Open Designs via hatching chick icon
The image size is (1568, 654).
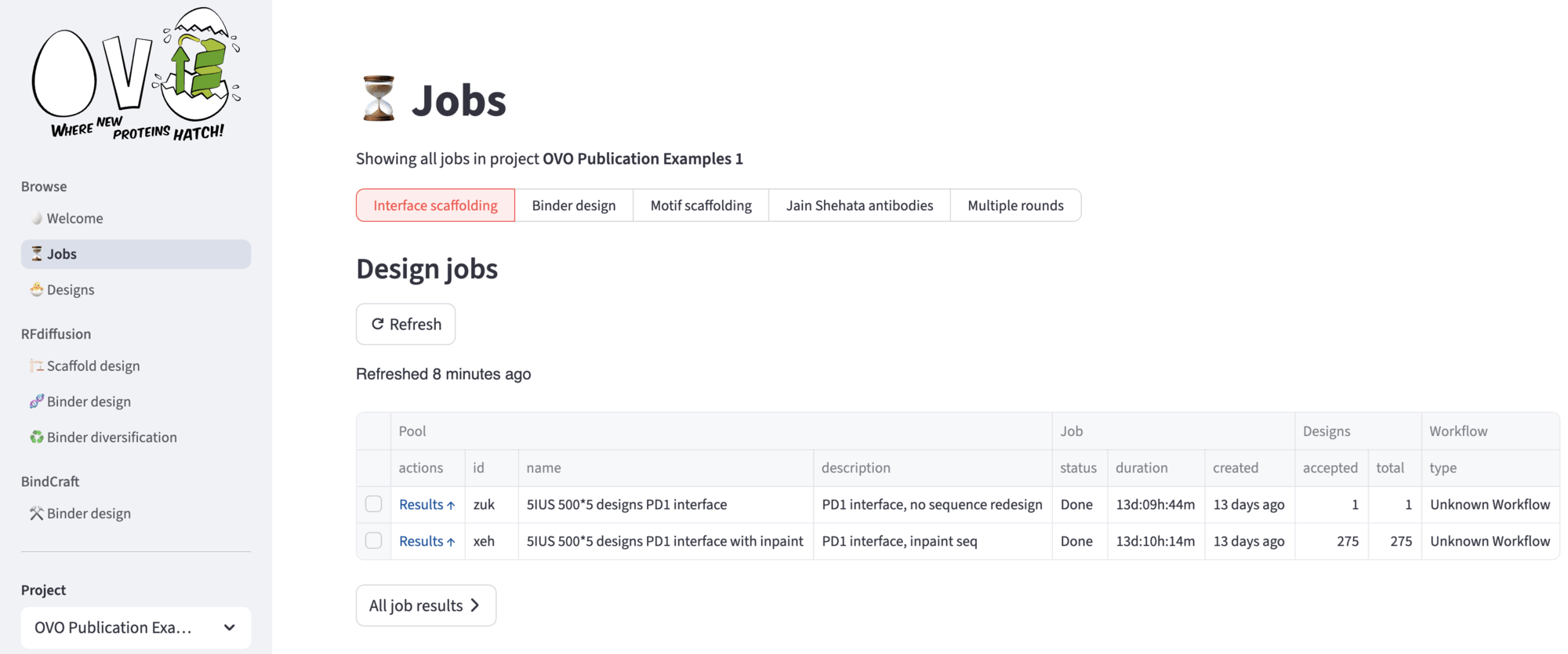point(36,289)
